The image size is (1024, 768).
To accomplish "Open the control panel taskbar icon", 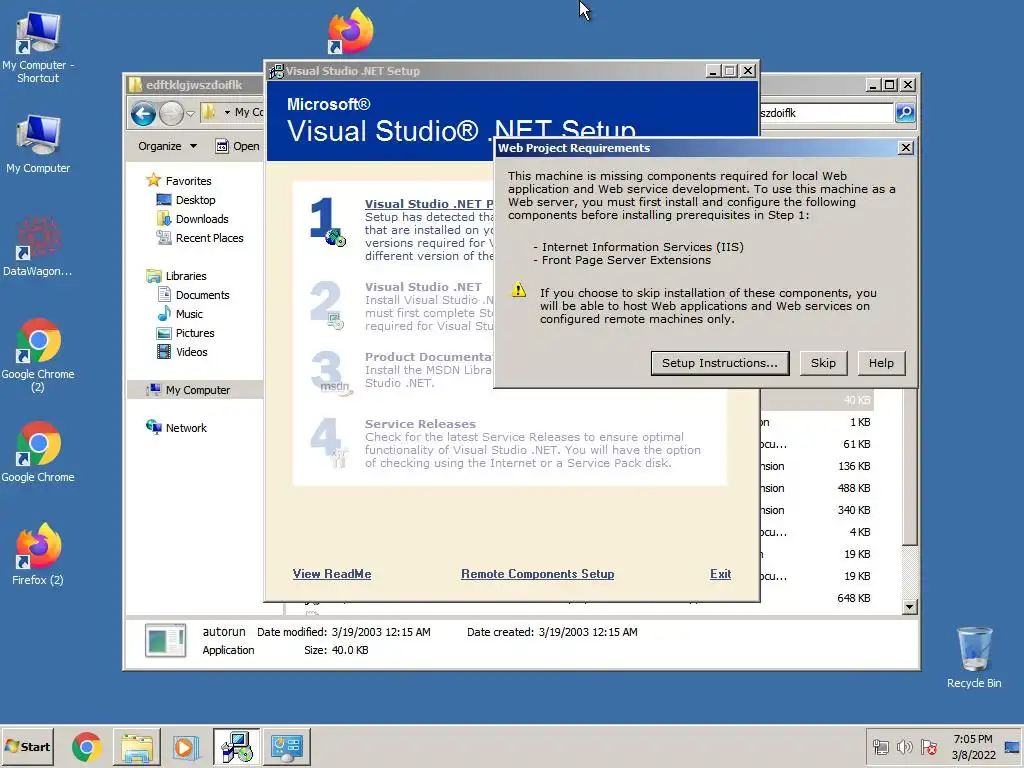I will click(x=287, y=746).
